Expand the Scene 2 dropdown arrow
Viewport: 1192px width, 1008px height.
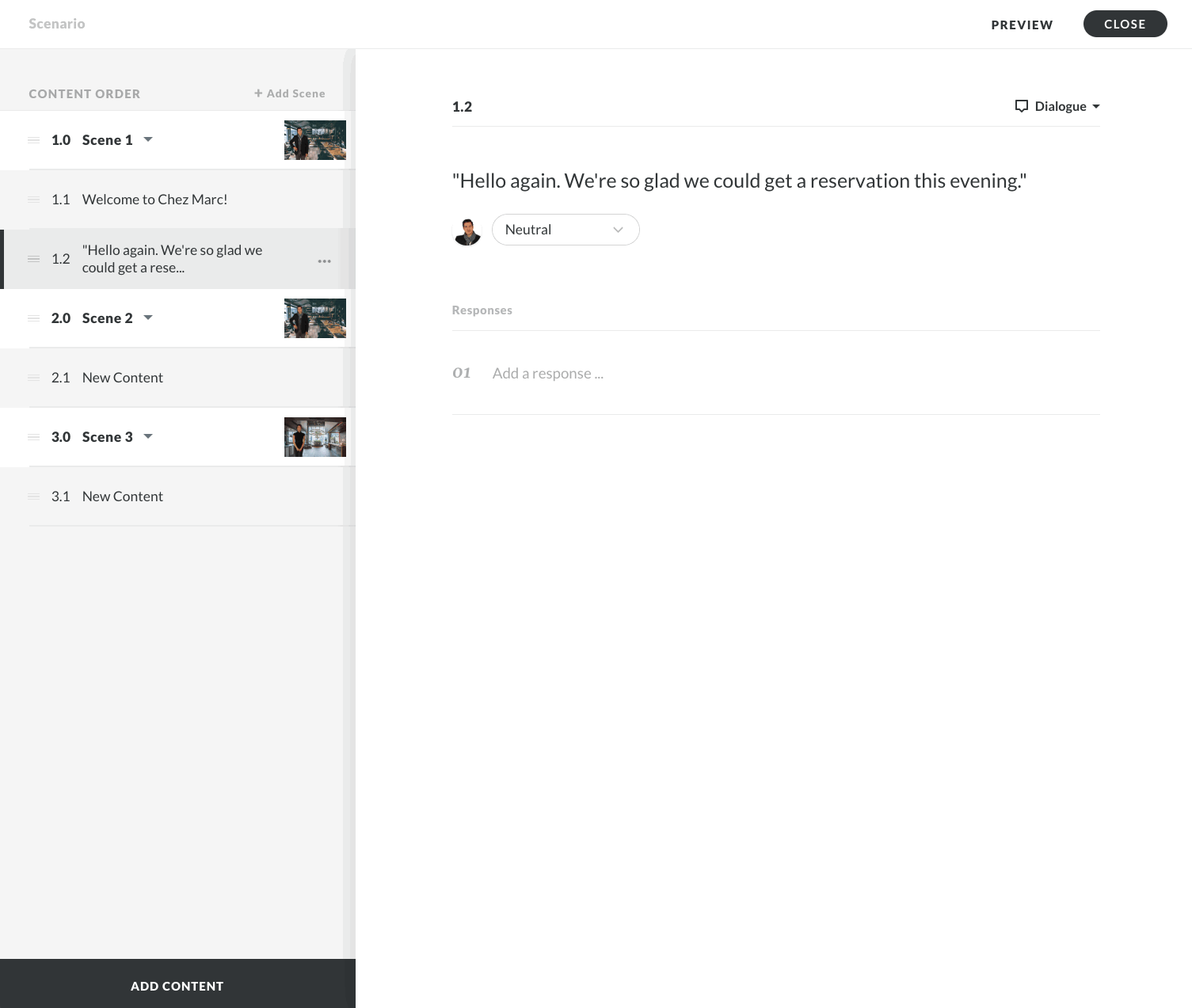tap(148, 318)
